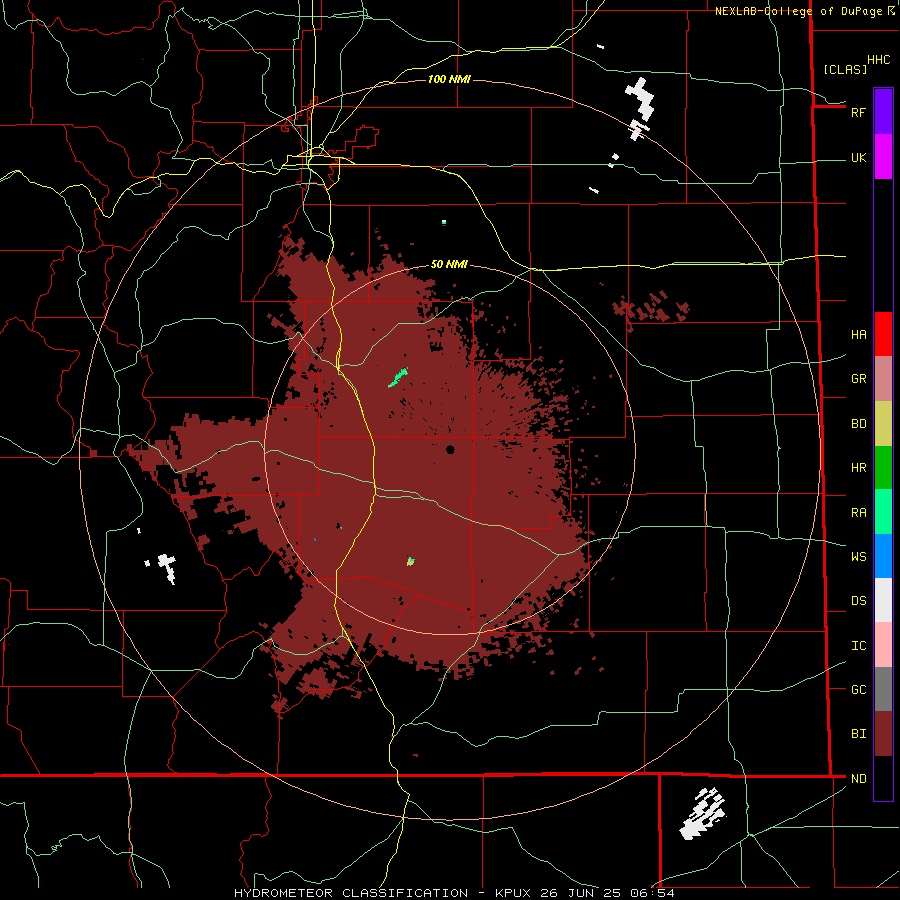Click the BD legend label
Image resolution: width=900 pixels, height=900 pixels.
[x=858, y=424]
